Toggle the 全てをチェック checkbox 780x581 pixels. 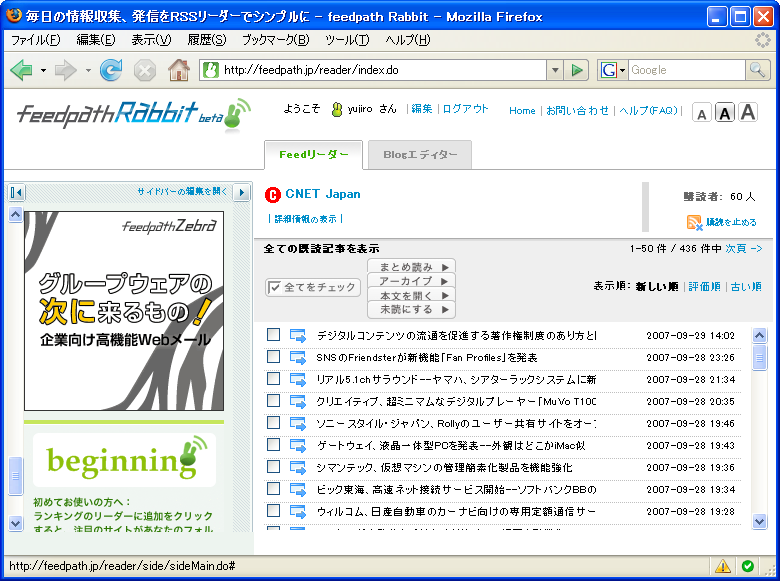(274, 287)
